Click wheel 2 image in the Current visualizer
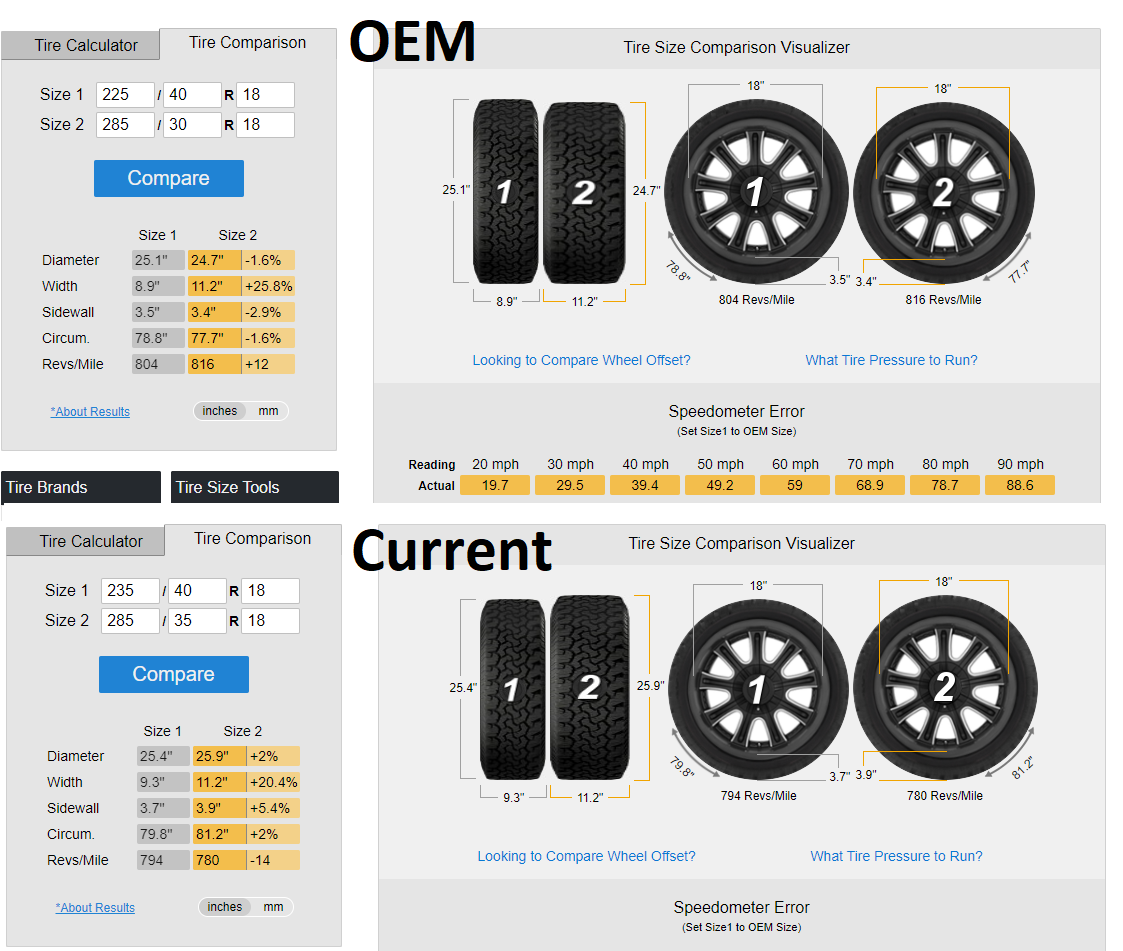This screenshot has width=1123, height=951. point(944,685)
